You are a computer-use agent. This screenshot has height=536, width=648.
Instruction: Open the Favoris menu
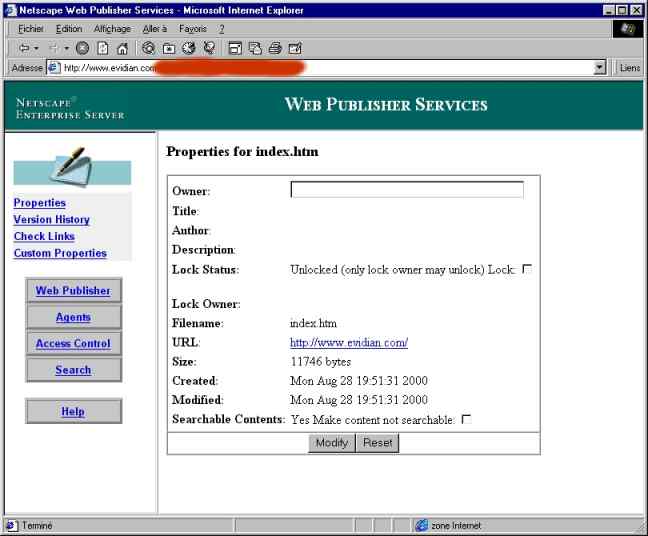tap(193, 29)
